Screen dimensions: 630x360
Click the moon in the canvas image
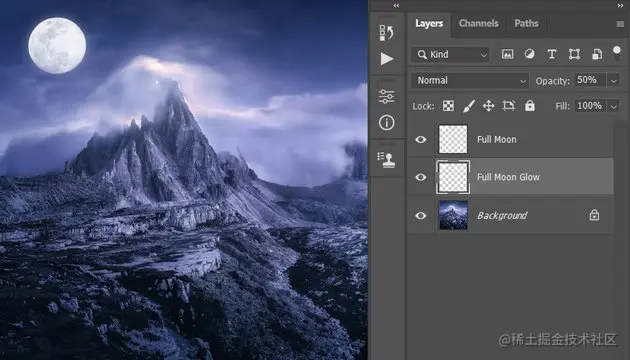pos(57,45)
